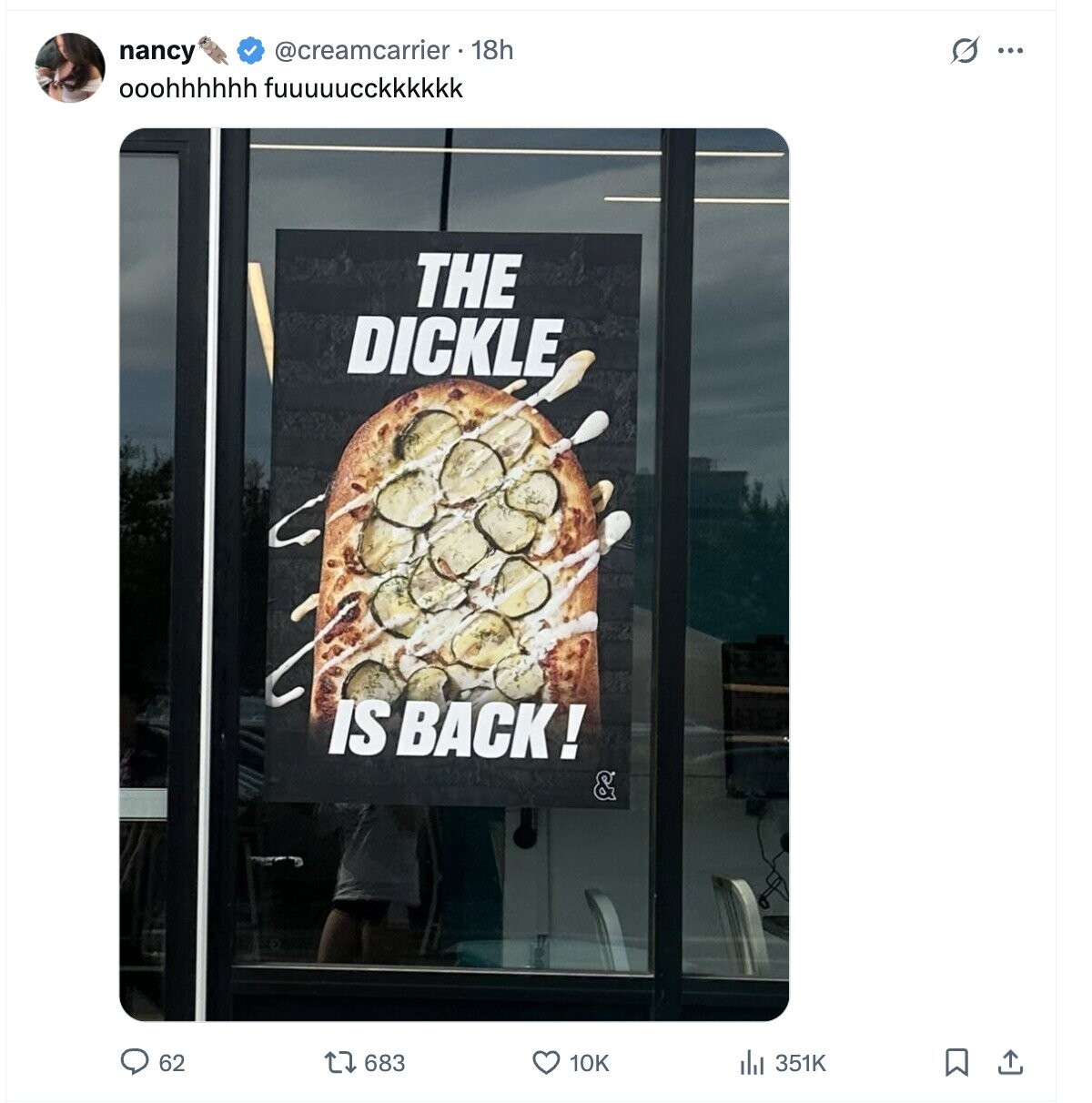This screenshot has height=1103, width=1092.
Task: Open the Dickle poster photo
Action: click(x=454, y=574)
